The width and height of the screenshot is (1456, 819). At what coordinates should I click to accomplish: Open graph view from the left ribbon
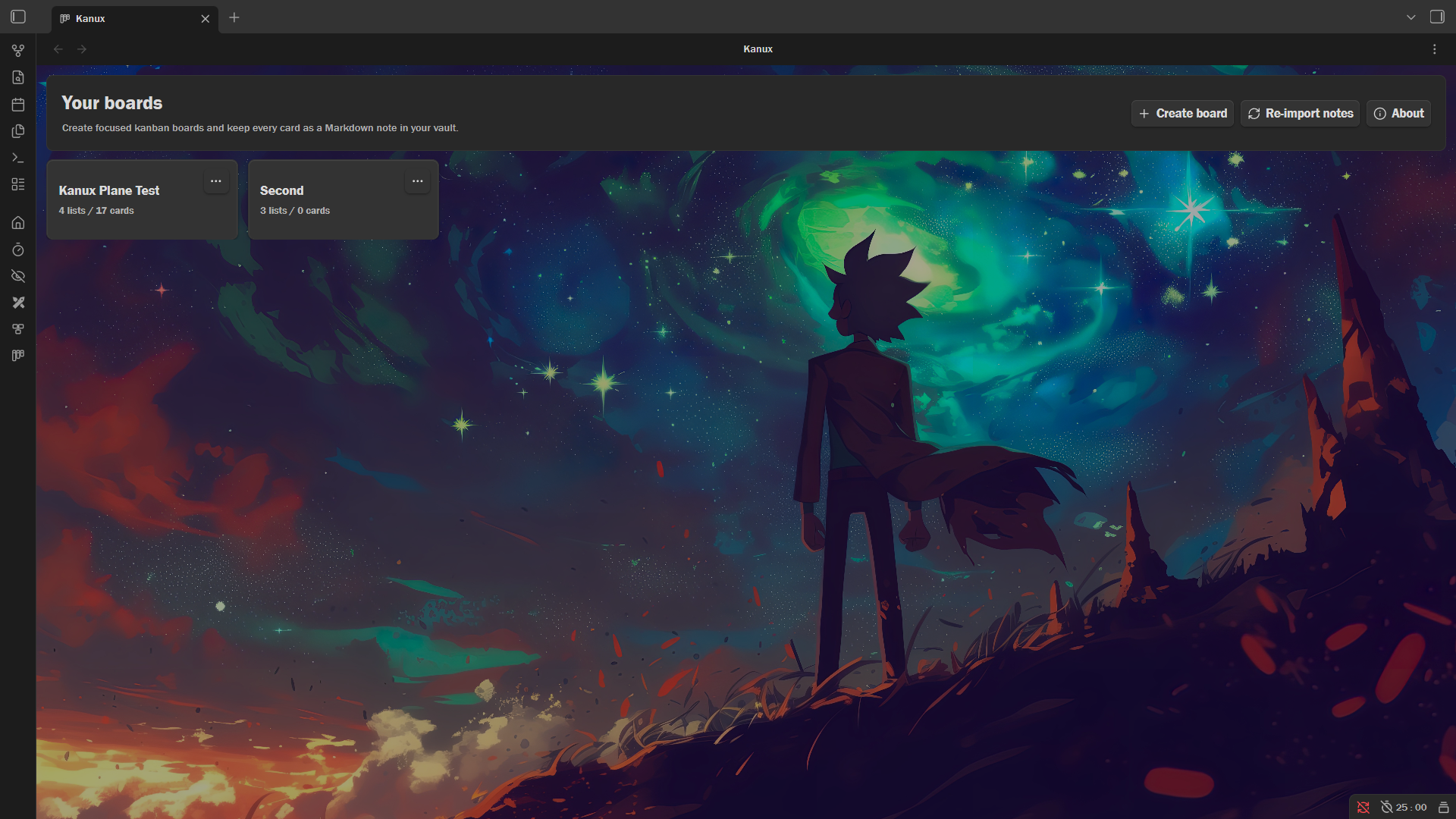[x=18, y=51]
